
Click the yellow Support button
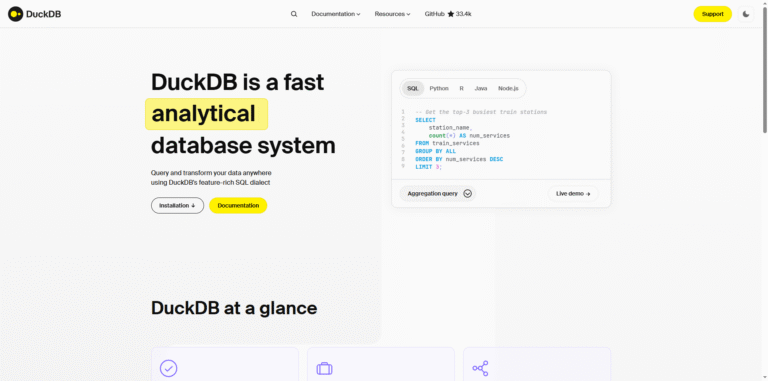tap(713, 14)
